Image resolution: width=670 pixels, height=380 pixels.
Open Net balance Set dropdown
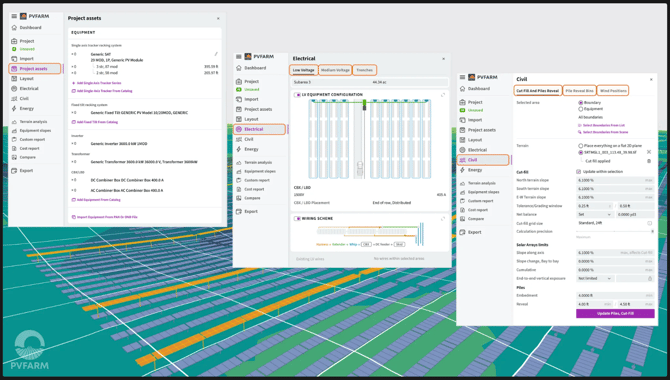[594, 215]
